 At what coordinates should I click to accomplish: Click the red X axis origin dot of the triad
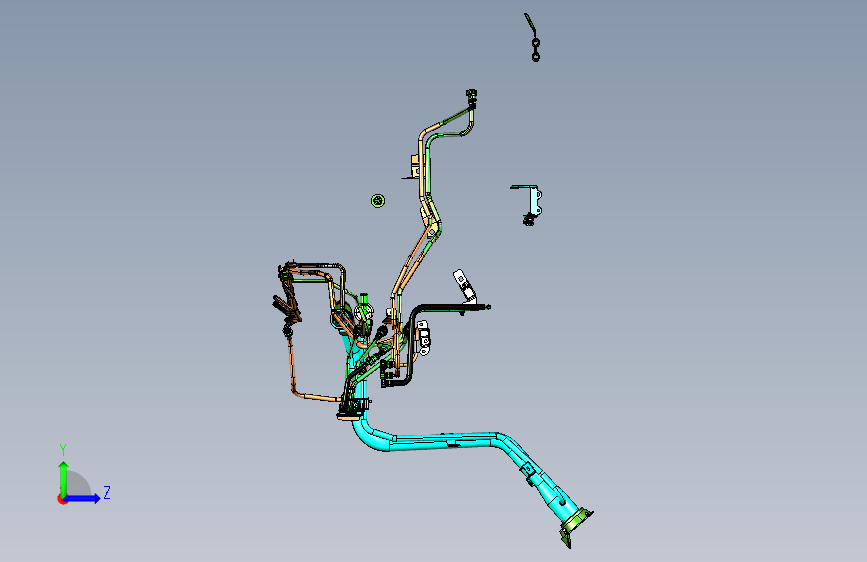[x=62, y=499]
